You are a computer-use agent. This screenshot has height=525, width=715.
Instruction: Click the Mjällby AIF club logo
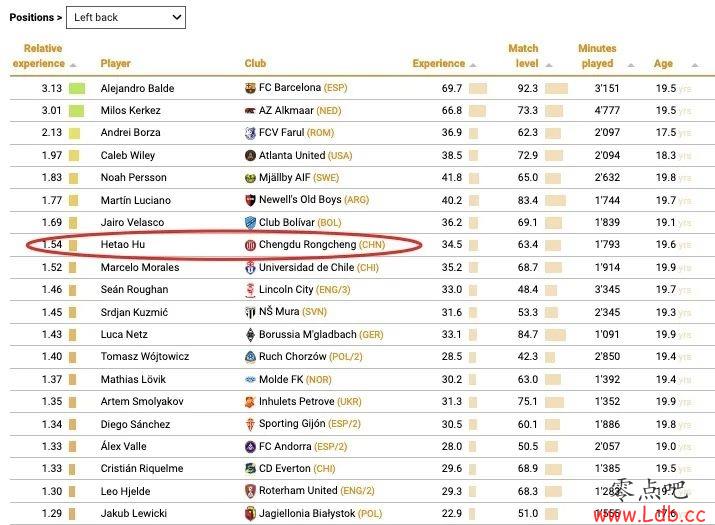(x=250, y=178)
